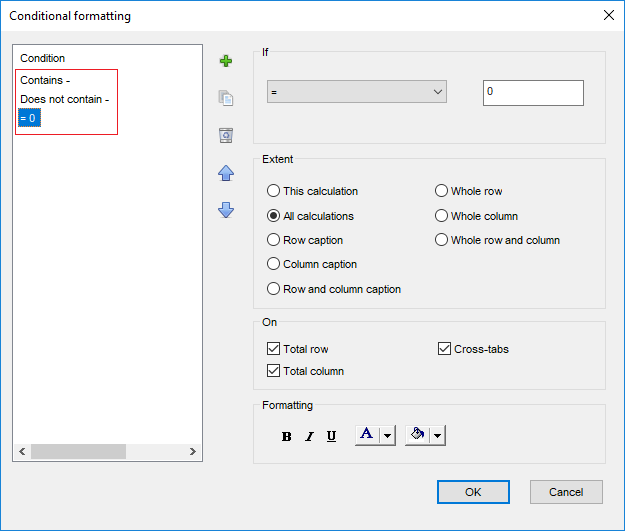Select Whole column extent
625x531 pixels.
(477, 216)
